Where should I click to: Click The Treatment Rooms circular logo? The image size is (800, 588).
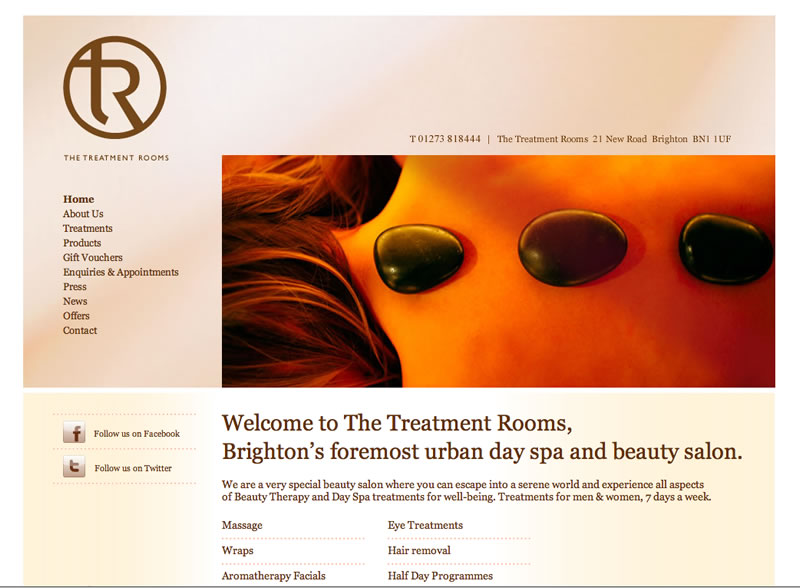(x=114, y=87)
